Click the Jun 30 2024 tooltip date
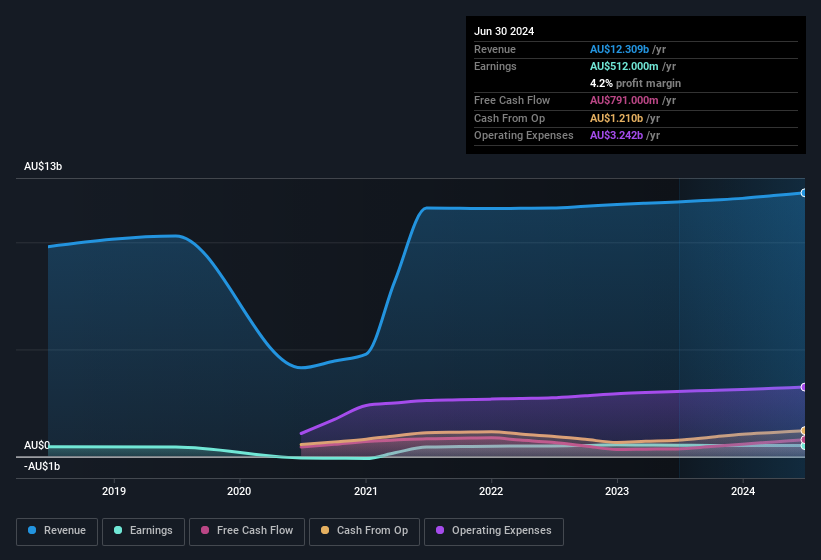Image resolution: width=821 pixels, height=560 pixels. pyautogui.click(x=504, y=31)
